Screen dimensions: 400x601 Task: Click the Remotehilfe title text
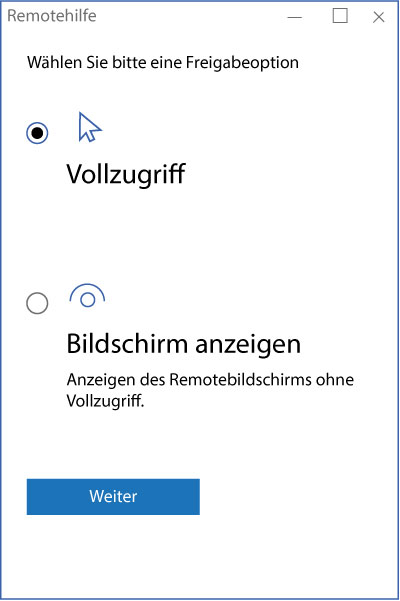tap(52, 16)
